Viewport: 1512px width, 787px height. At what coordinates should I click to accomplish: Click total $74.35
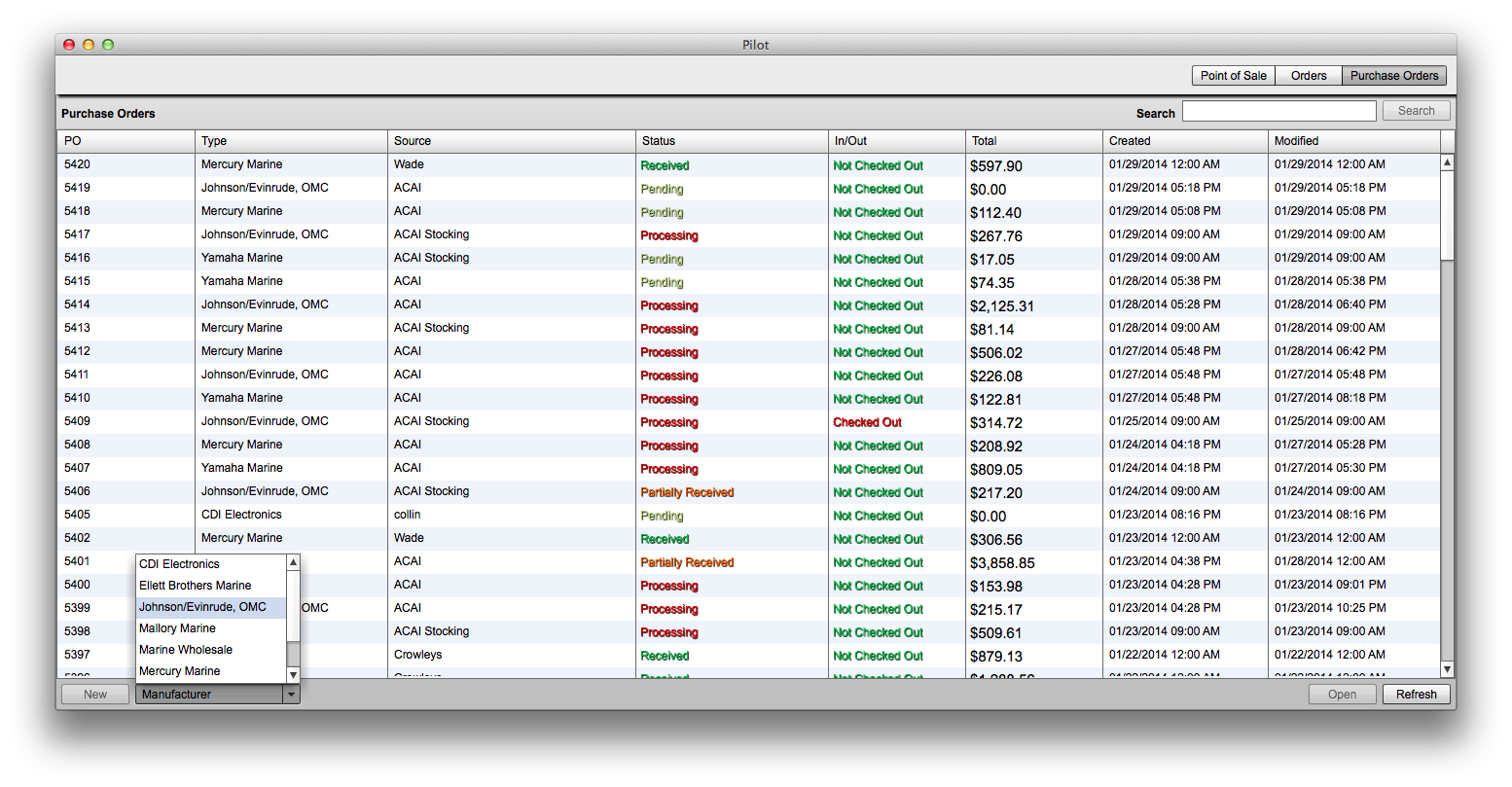tap(991, 283)
